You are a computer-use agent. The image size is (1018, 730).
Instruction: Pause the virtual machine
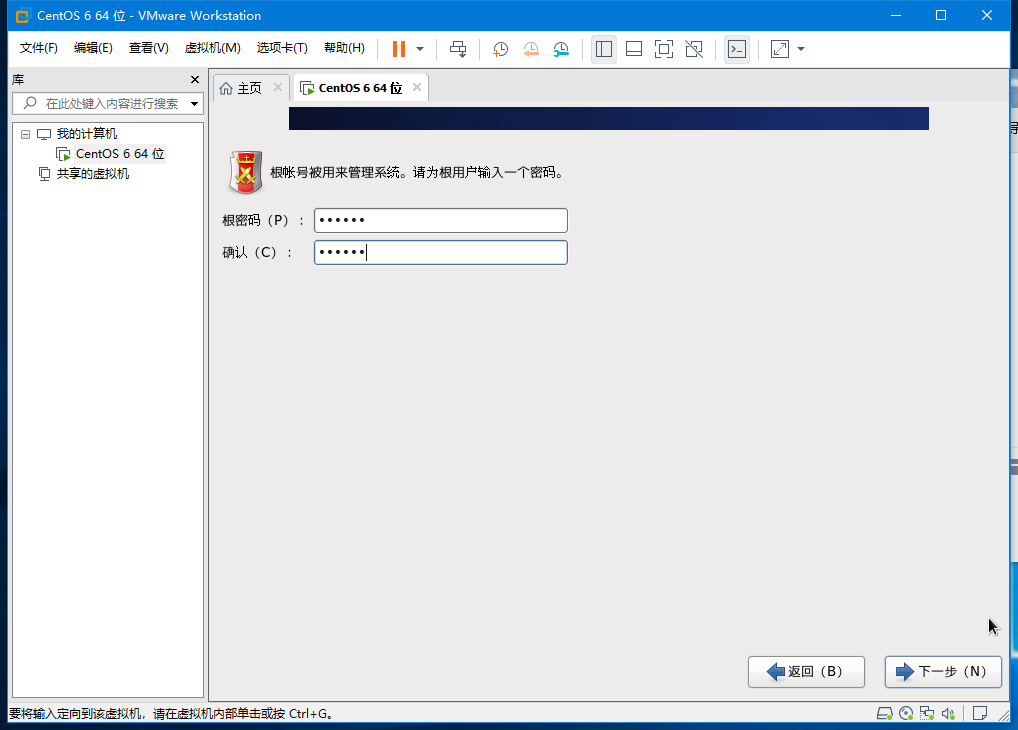(397, 48)
